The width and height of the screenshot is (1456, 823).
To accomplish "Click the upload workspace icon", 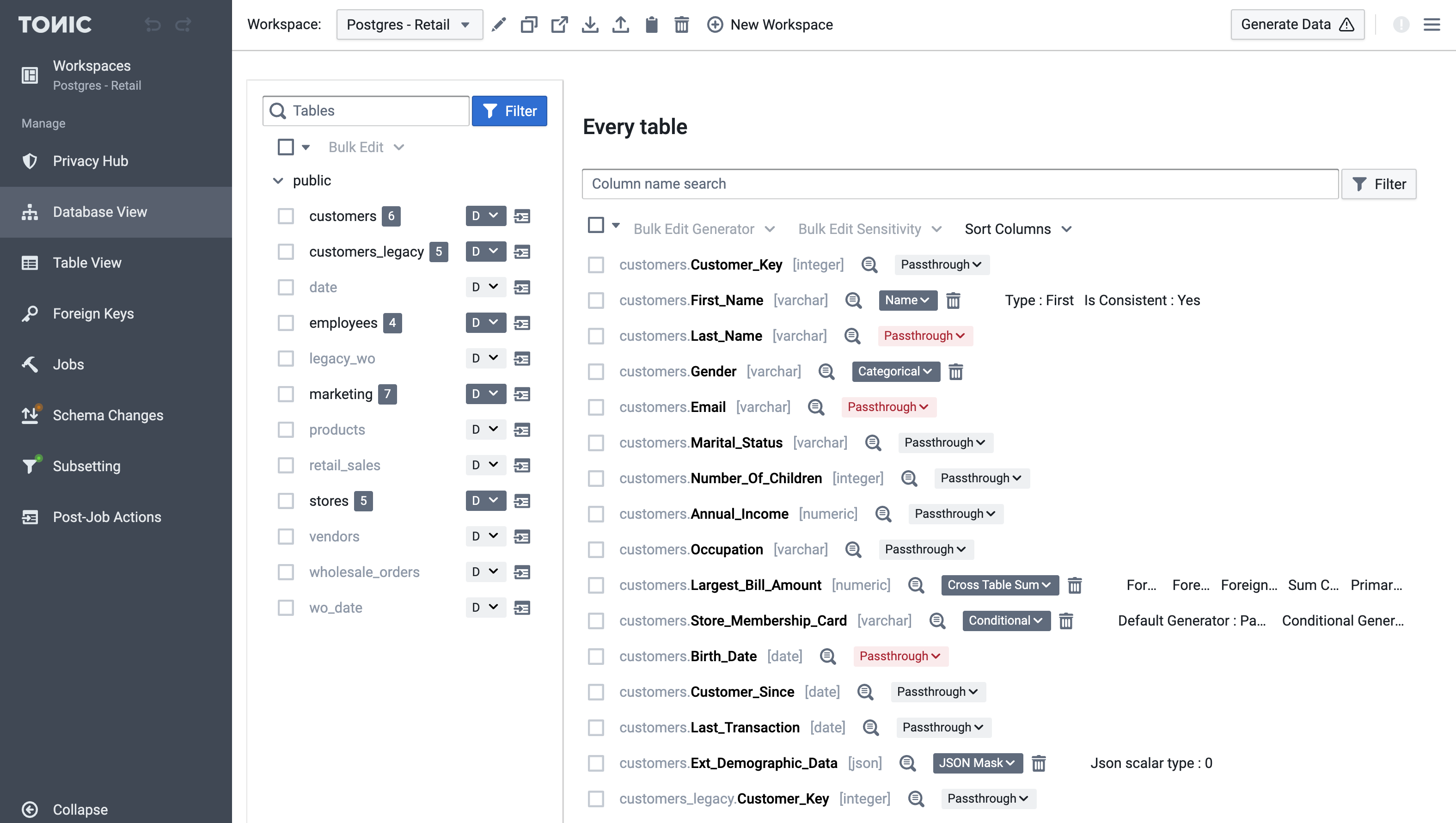I will click(621, 25).
